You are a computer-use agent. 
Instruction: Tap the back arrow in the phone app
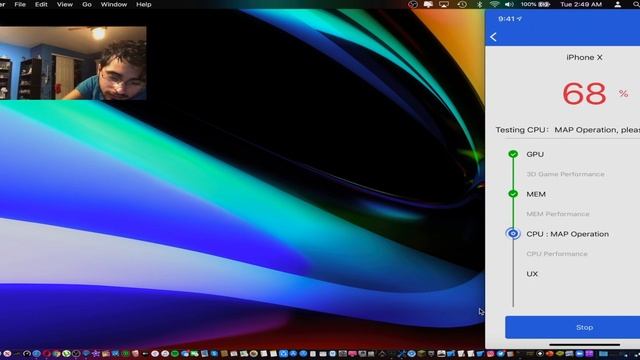pos(493,37)
